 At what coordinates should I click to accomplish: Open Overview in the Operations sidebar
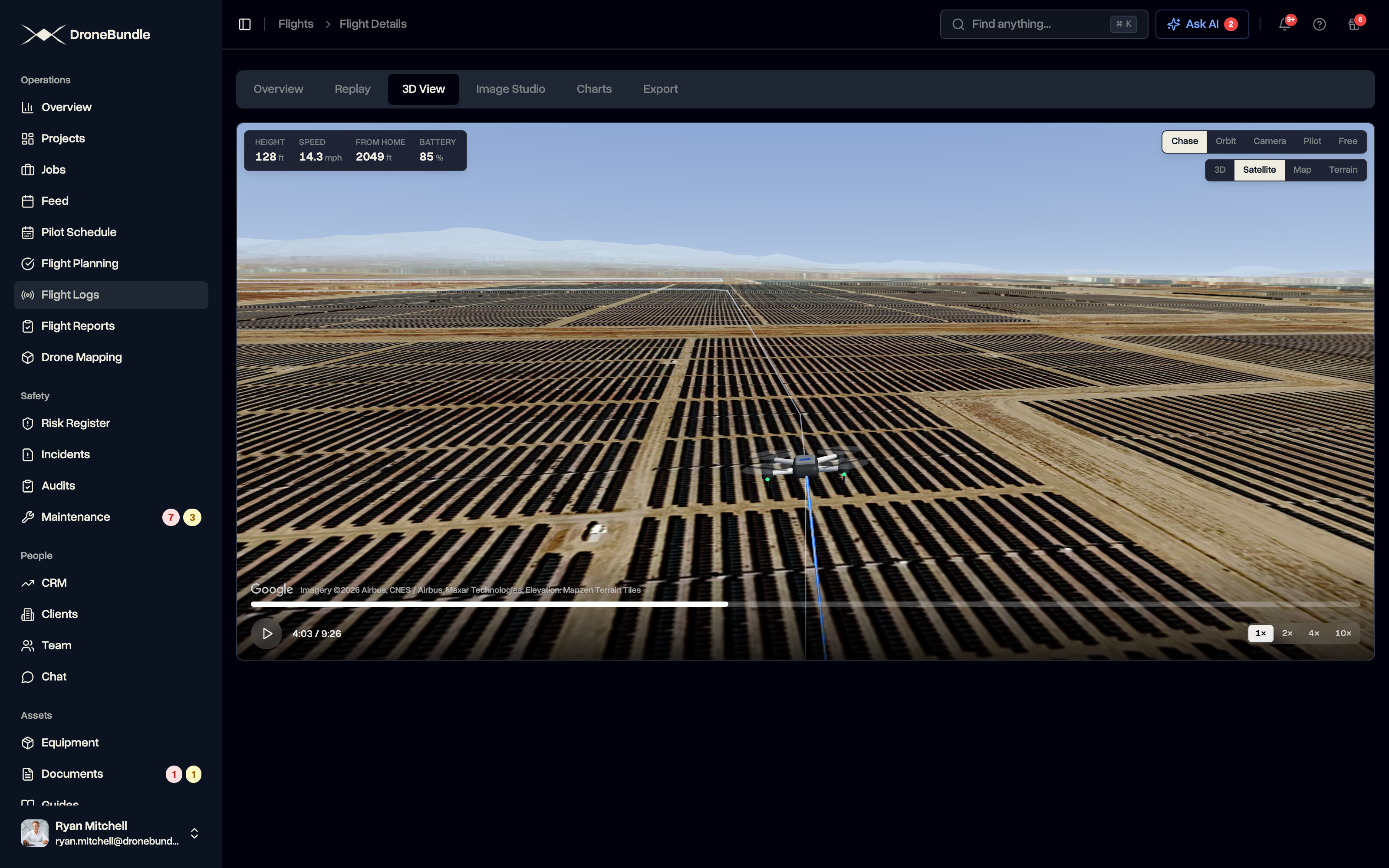coord(111,107)
